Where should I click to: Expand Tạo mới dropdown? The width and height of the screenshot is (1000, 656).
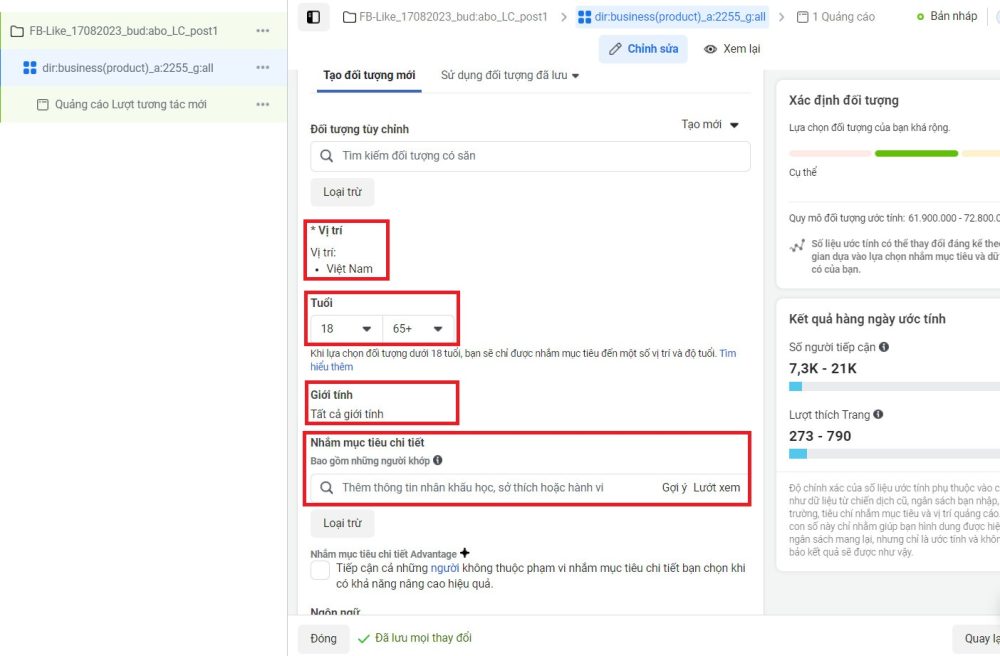(x=709, y=124)
